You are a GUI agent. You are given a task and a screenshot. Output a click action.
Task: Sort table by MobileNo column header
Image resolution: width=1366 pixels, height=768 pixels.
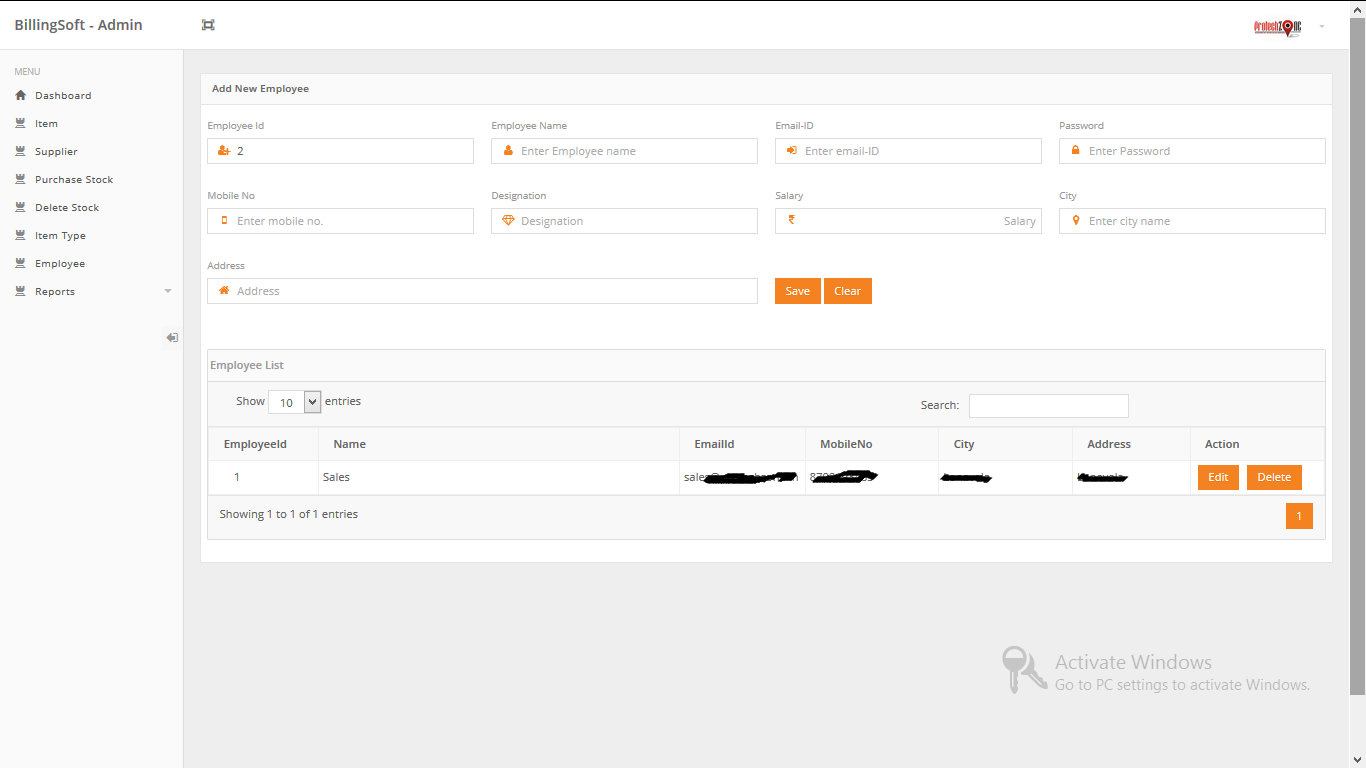(873, 444)
